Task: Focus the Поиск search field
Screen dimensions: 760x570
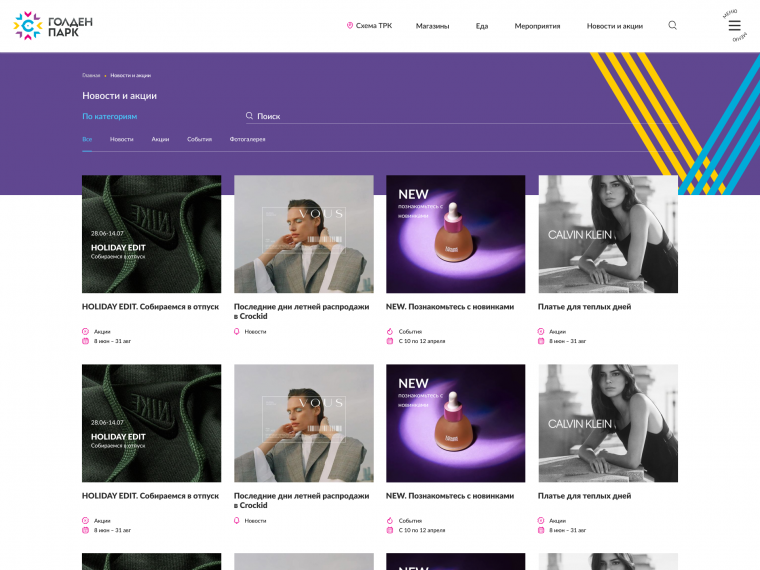Action: pos(461,116)
